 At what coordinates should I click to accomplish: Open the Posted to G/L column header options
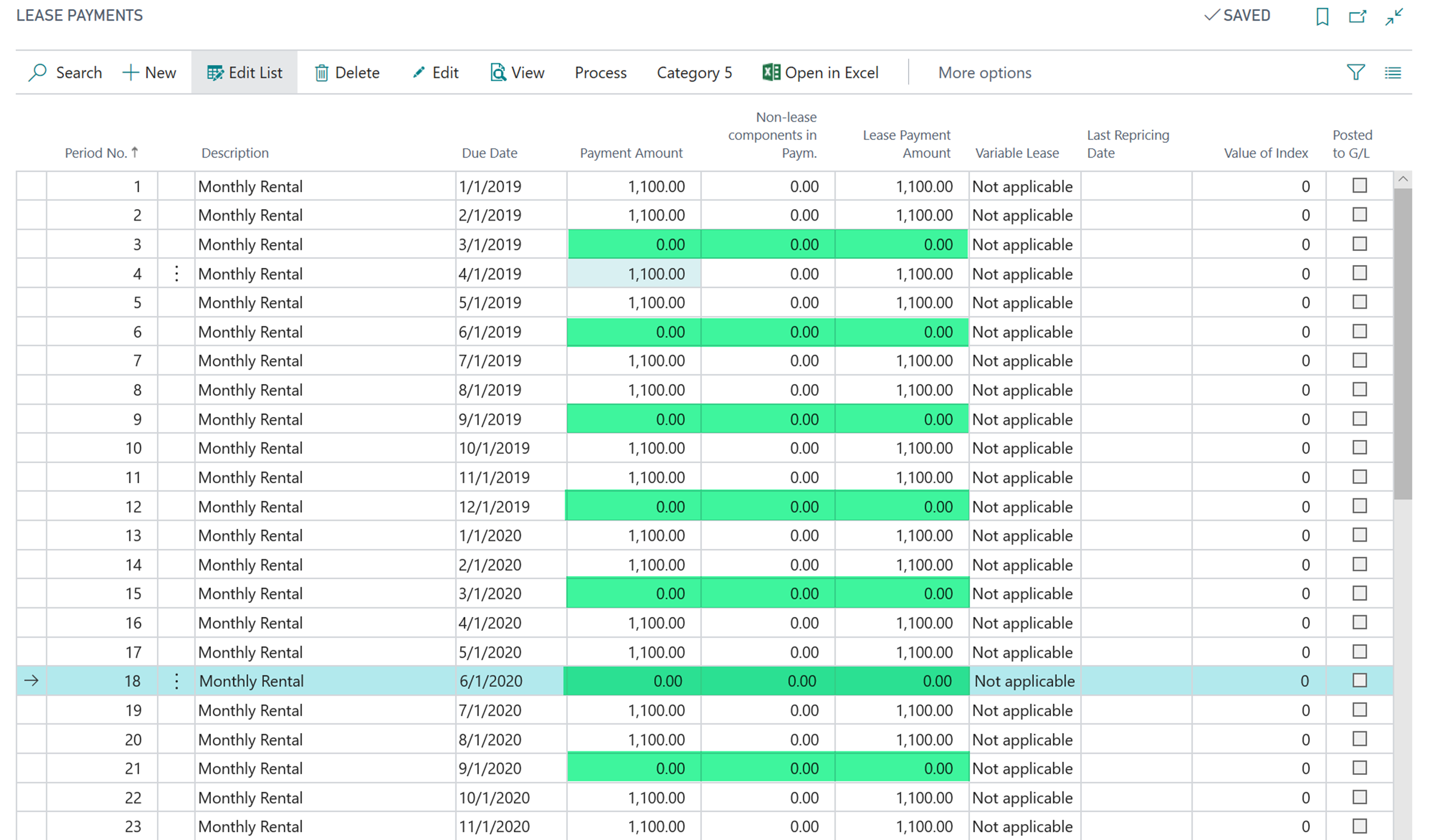point(1352,144)
